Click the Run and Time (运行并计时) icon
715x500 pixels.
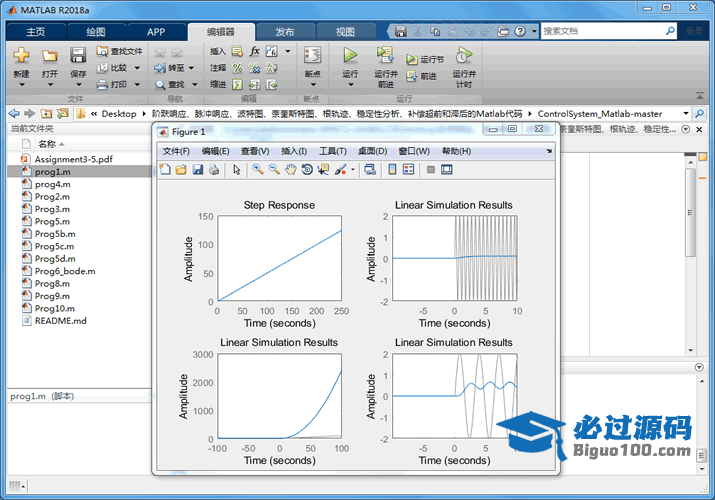464,55
